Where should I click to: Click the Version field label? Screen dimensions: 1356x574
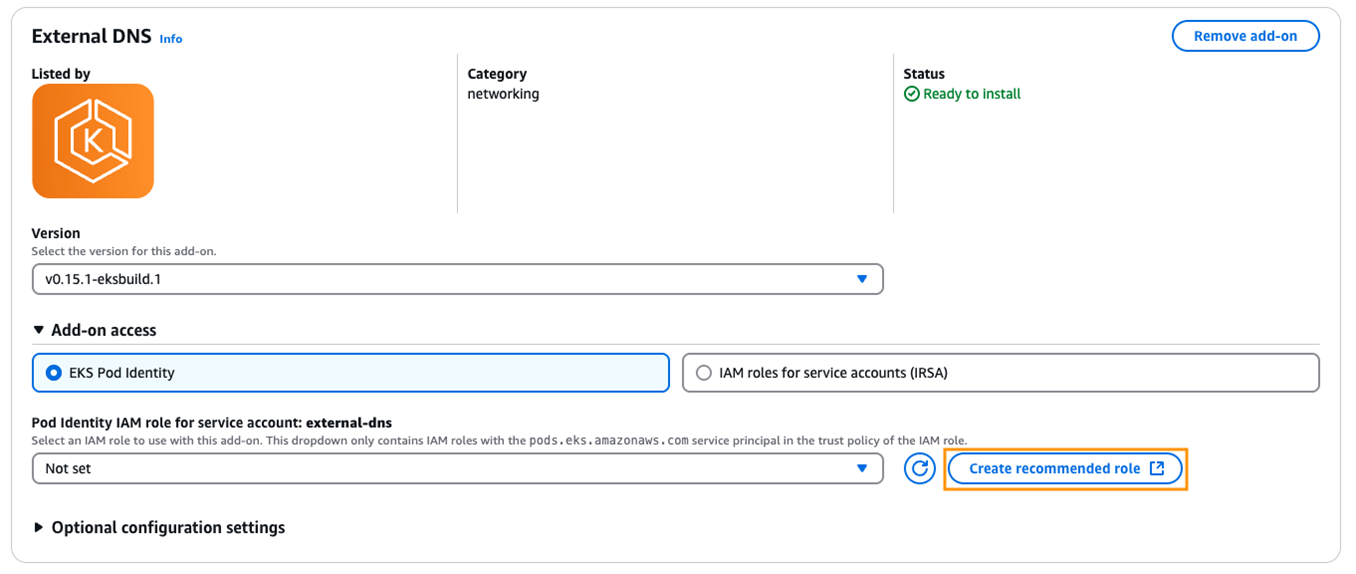(x=56, y=233)
